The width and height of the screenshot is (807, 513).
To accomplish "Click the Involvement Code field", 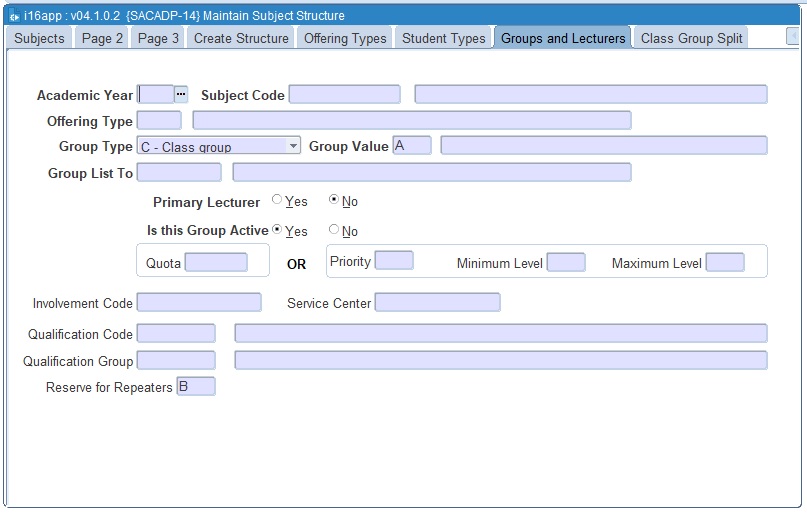I will [x=199, y=303].
